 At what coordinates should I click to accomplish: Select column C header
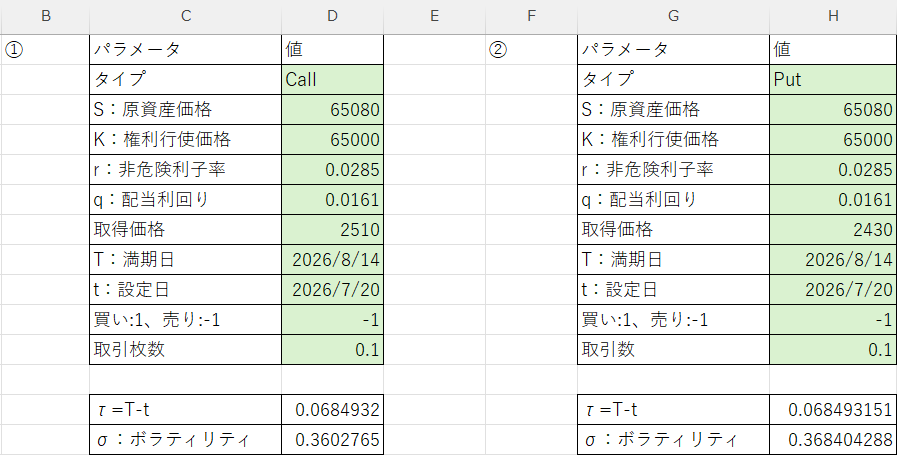click(185, 17)
